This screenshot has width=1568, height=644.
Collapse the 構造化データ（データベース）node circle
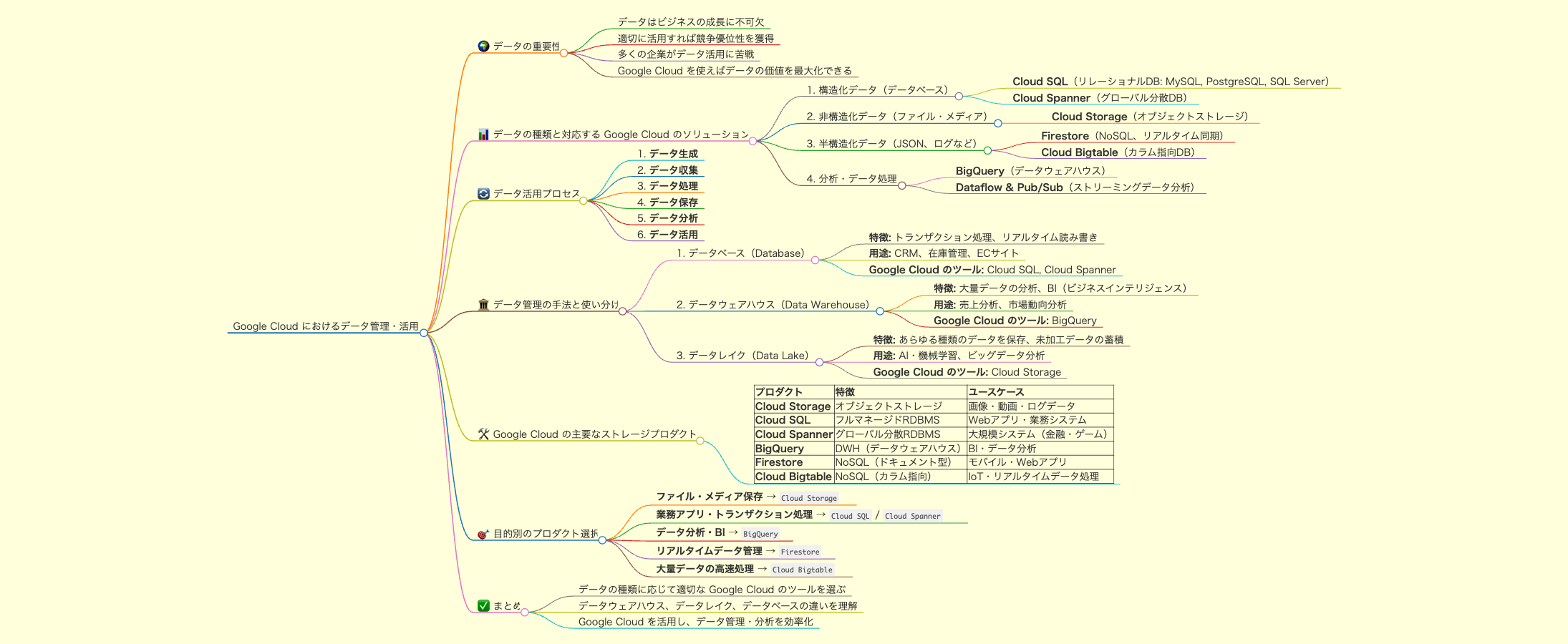(959, 97)
